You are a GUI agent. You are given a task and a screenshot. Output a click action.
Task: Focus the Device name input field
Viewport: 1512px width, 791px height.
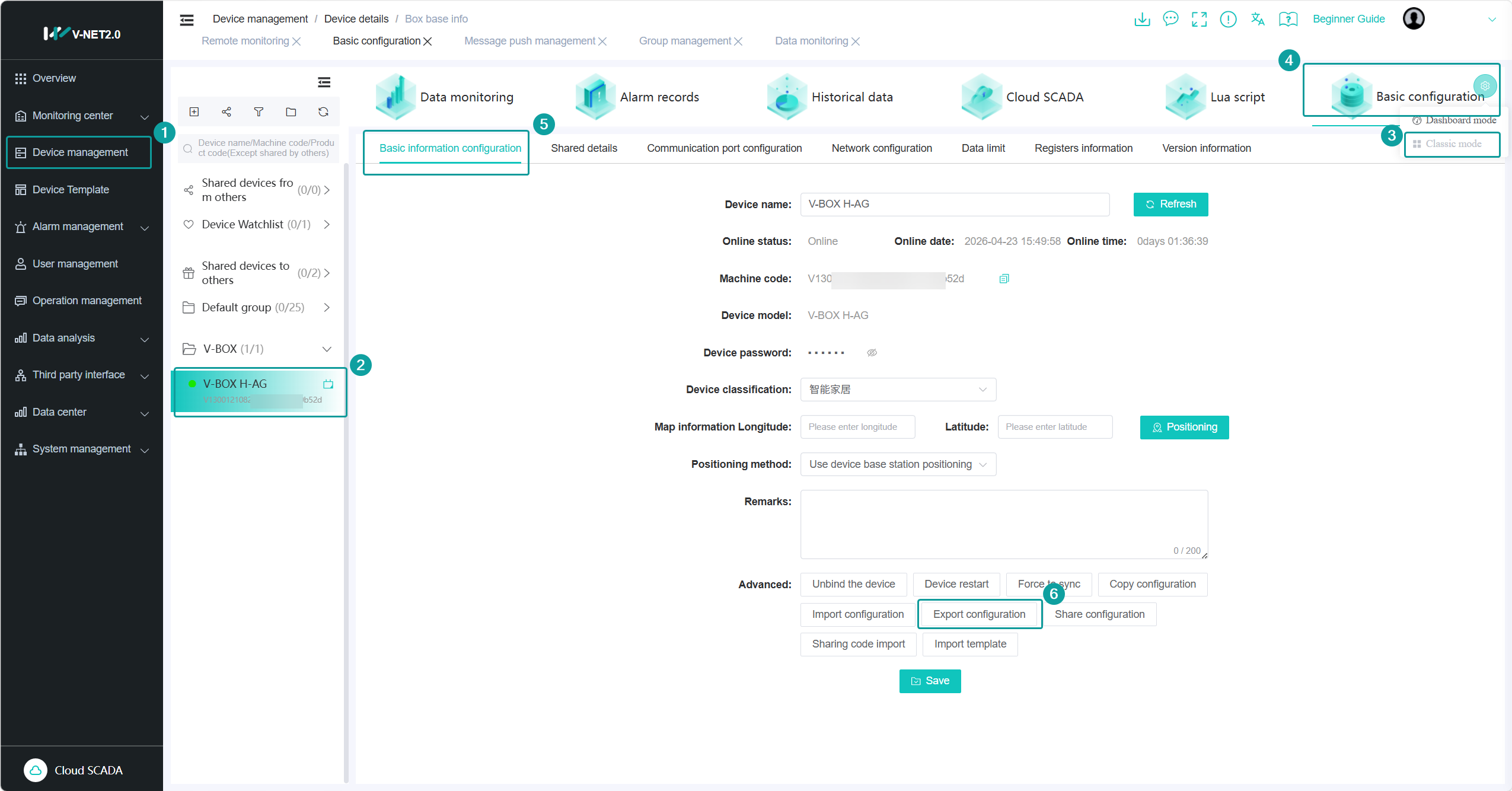click(955, 204)
